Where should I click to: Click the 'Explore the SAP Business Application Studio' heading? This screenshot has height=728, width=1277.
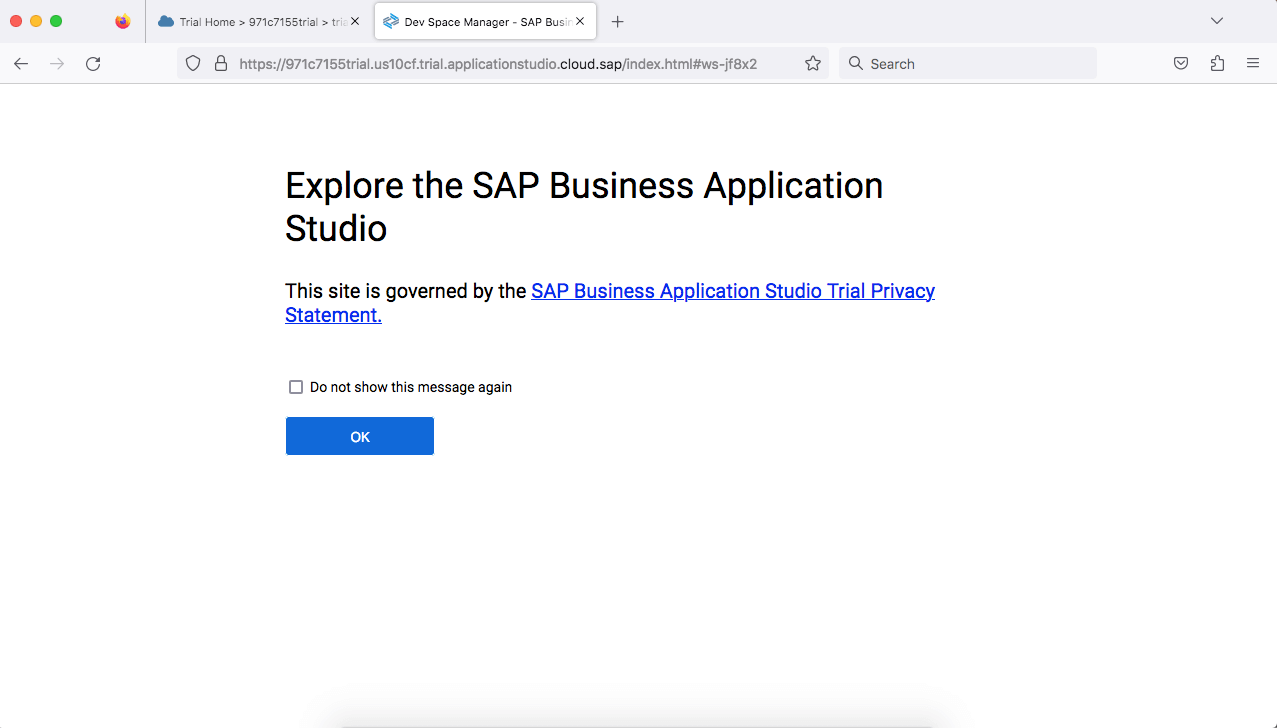coord(584,207)
